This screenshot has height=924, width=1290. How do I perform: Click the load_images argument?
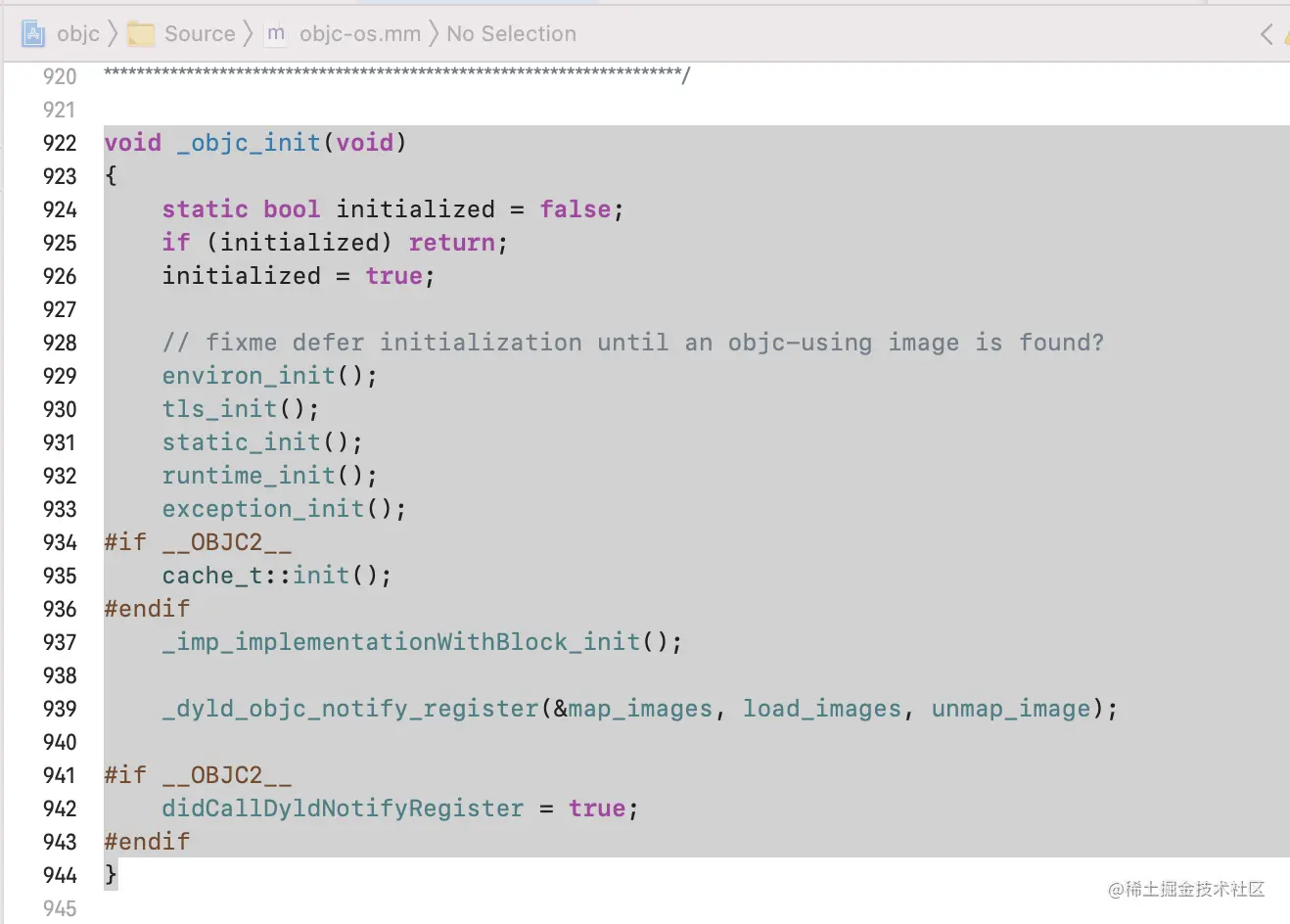[822, 709]
